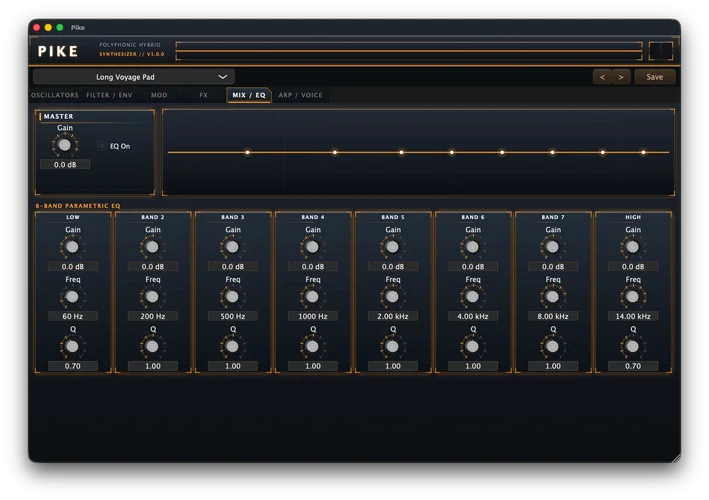The height and width of the screenshot is (500, 709).
Task: Save the current preset
Action: point(654,77)
